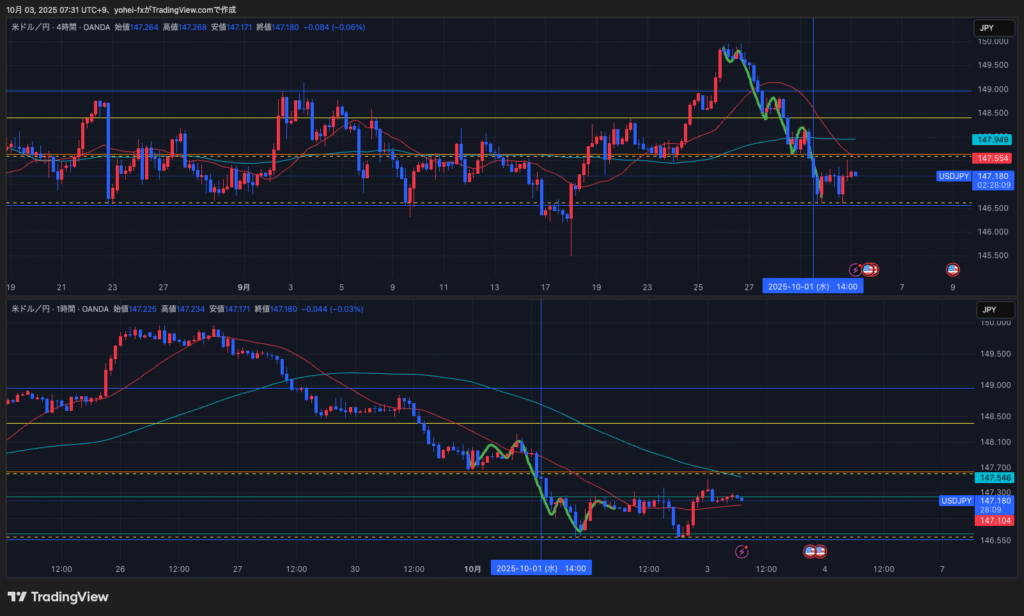
Task: Click the 10月 label on the bottom chart time axis
Action: (x=475, y=568)
